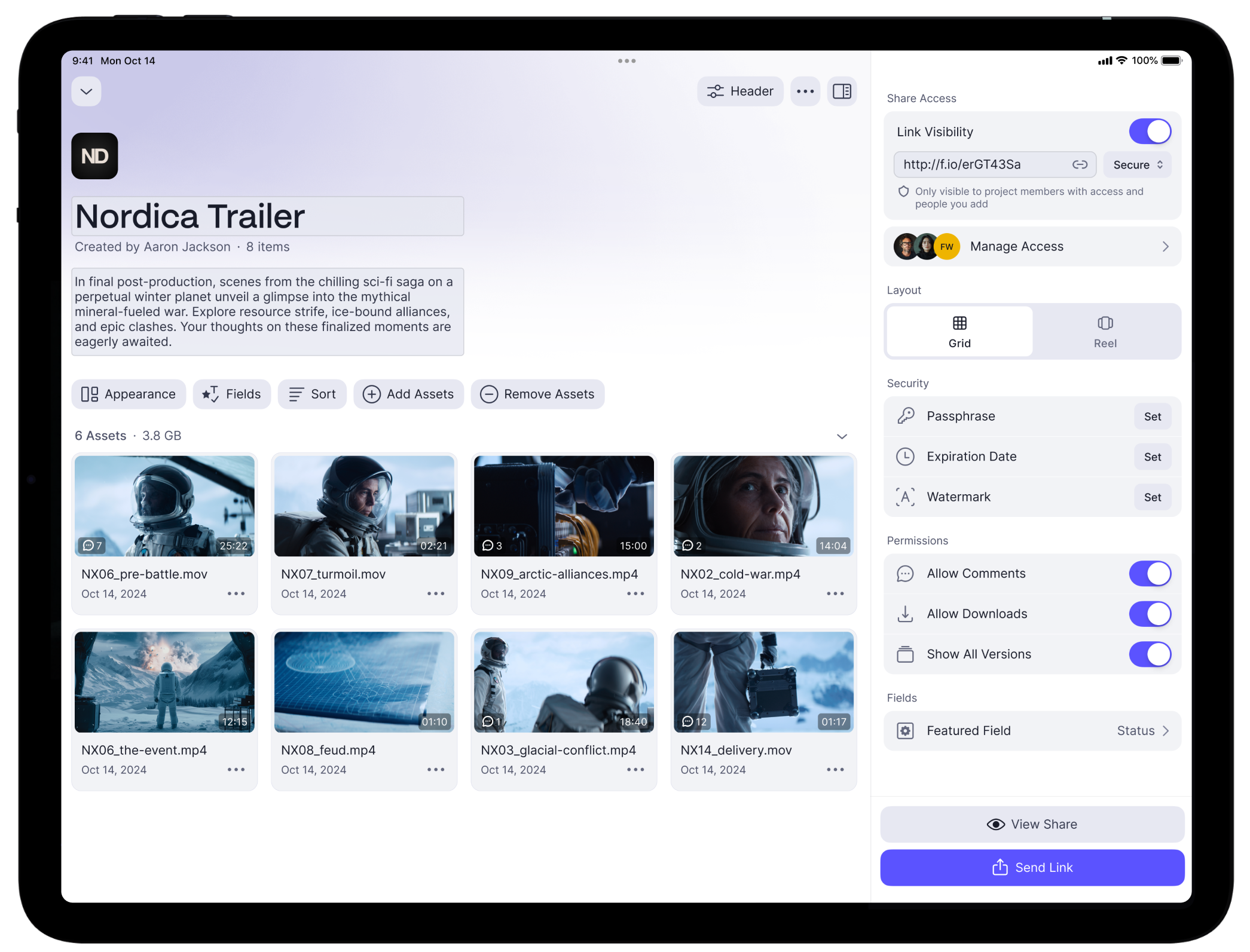Toggle the sidebar panel icon
Screen dimensions: 1250x952
(842, 91)
